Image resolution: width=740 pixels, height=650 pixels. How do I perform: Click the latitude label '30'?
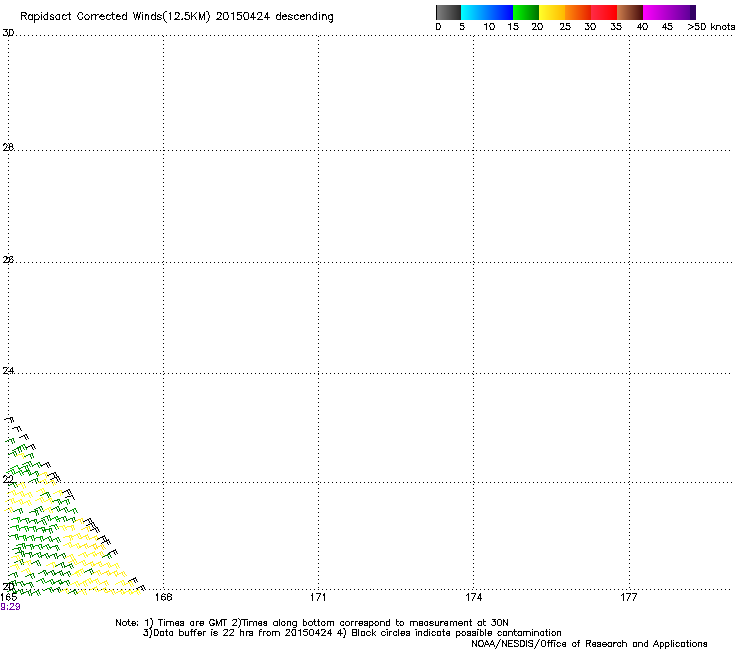(8, 33)
